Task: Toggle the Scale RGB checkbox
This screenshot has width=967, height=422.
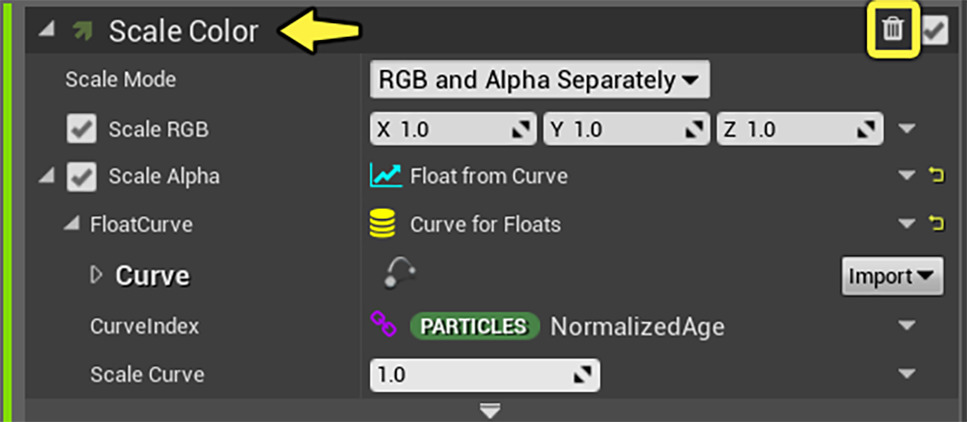Action: coord(81,129)
